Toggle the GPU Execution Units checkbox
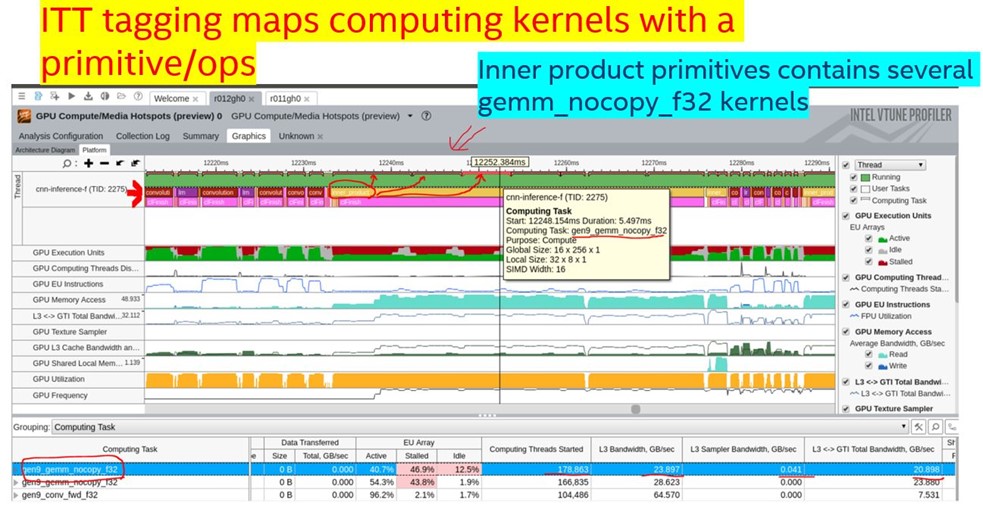Viewport: 983px width, 515px height. pyautogui.click(x=846, y=216)
